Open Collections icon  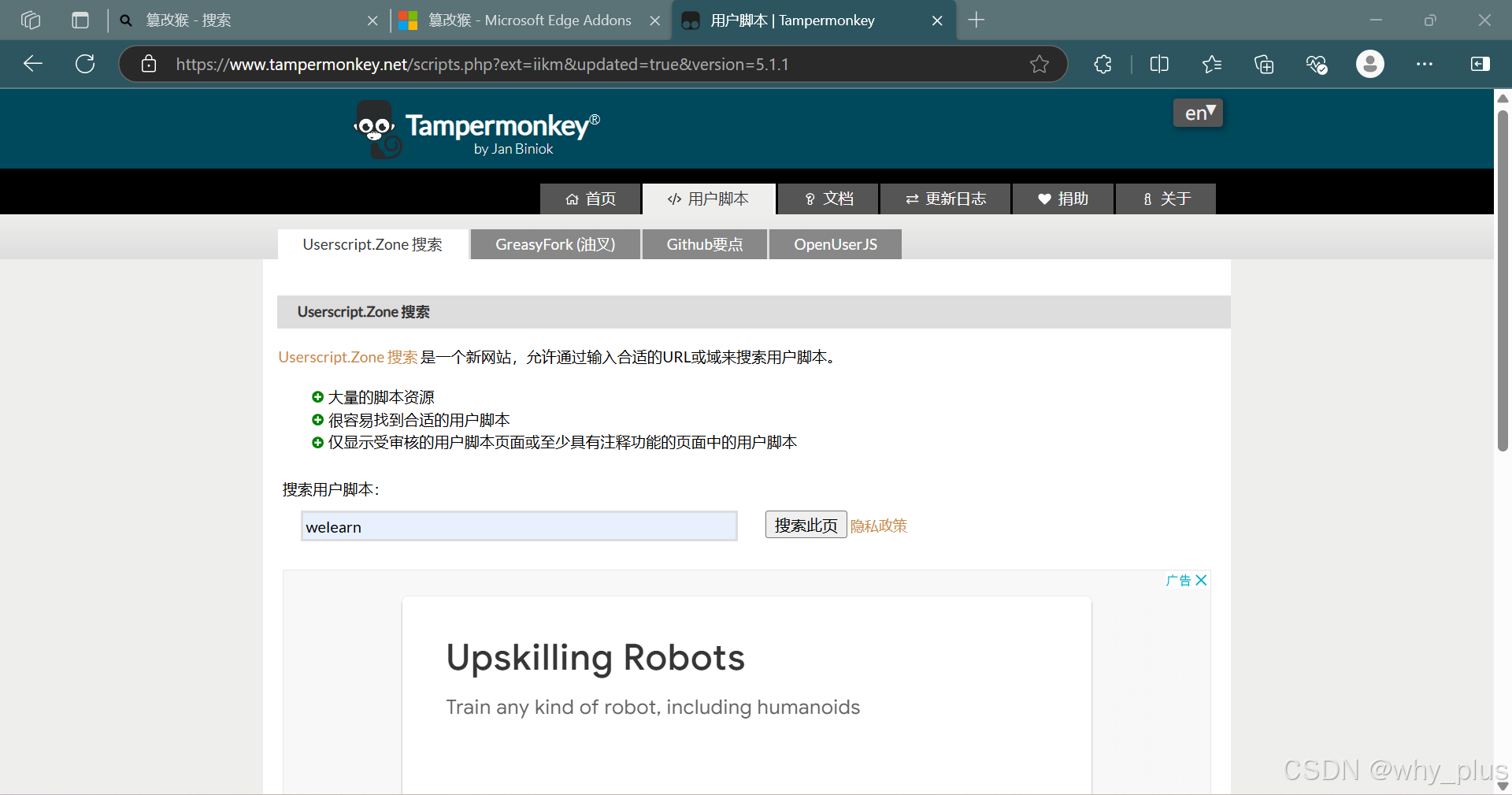(1264, 64)
